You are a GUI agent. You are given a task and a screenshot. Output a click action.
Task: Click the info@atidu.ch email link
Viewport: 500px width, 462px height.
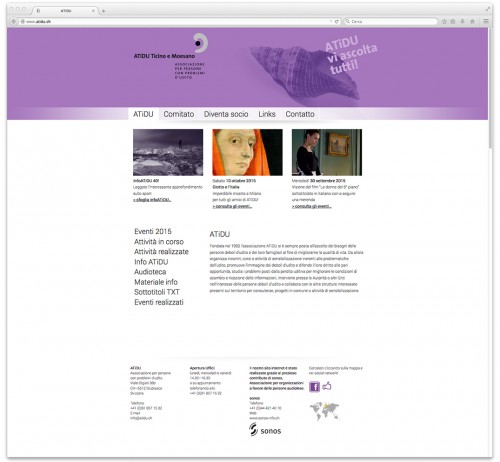[141, 418]
